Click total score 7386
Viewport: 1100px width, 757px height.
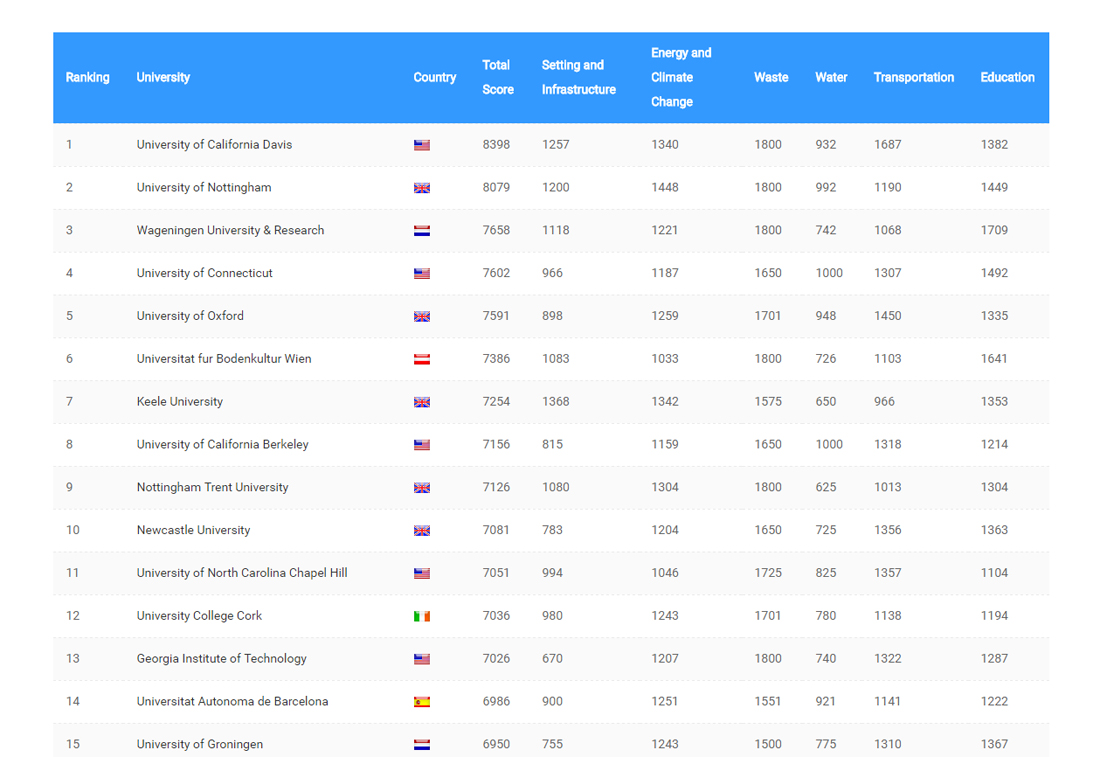(496, 359)
